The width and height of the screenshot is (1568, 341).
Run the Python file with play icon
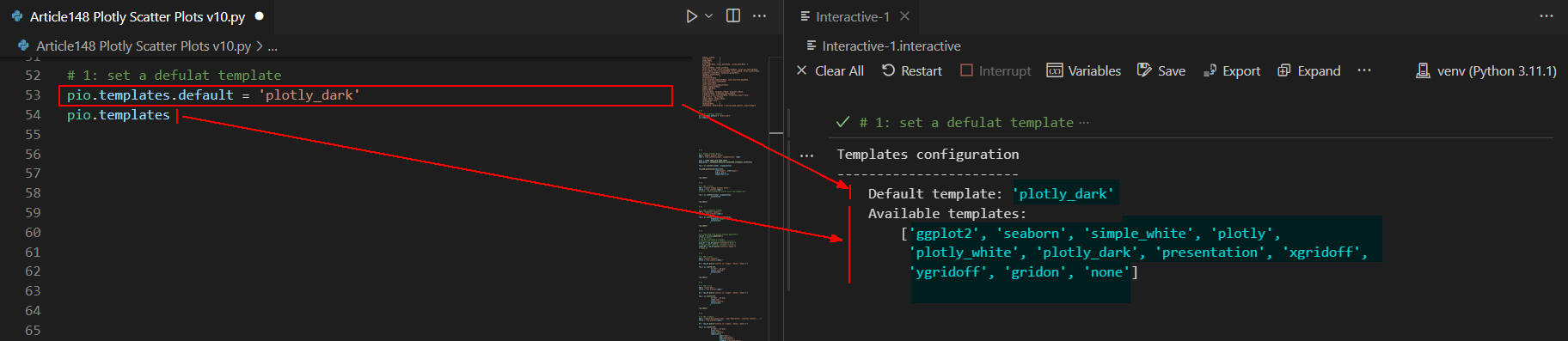coord(691,16)
